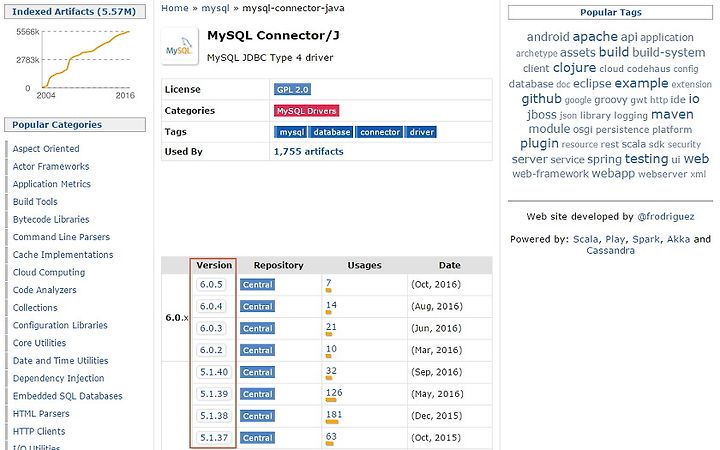
Task: Click the Central badge for 6.0.3
Action: (x=257, y=329)
